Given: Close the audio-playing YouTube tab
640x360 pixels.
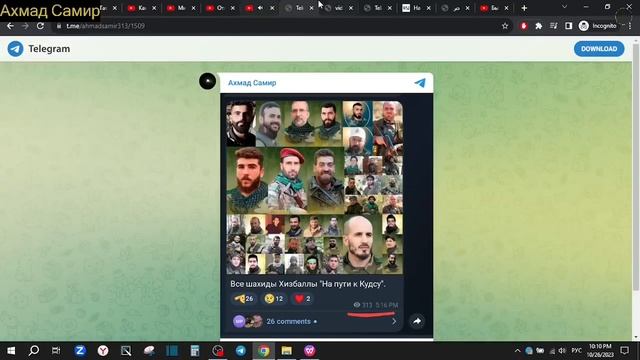Looking at the screenshot, I should (x=272, y=8).
